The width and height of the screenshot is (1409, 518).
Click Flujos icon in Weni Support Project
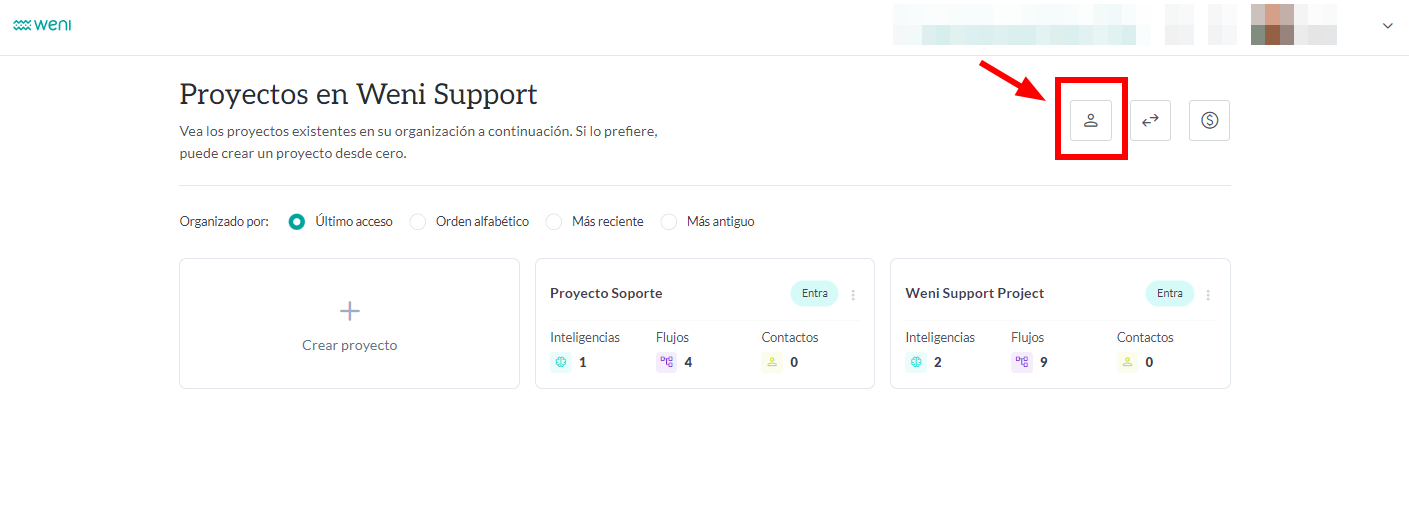(x=1021, y=362)
